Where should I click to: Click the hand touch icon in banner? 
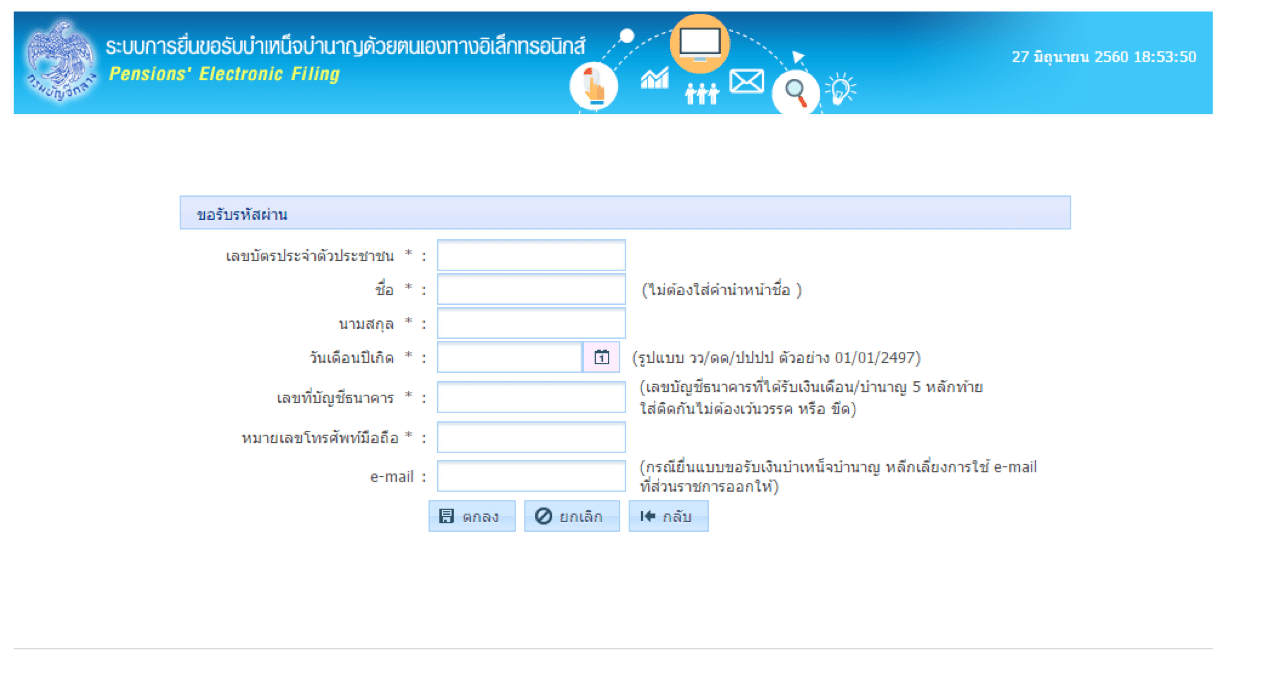pos(594,86)
